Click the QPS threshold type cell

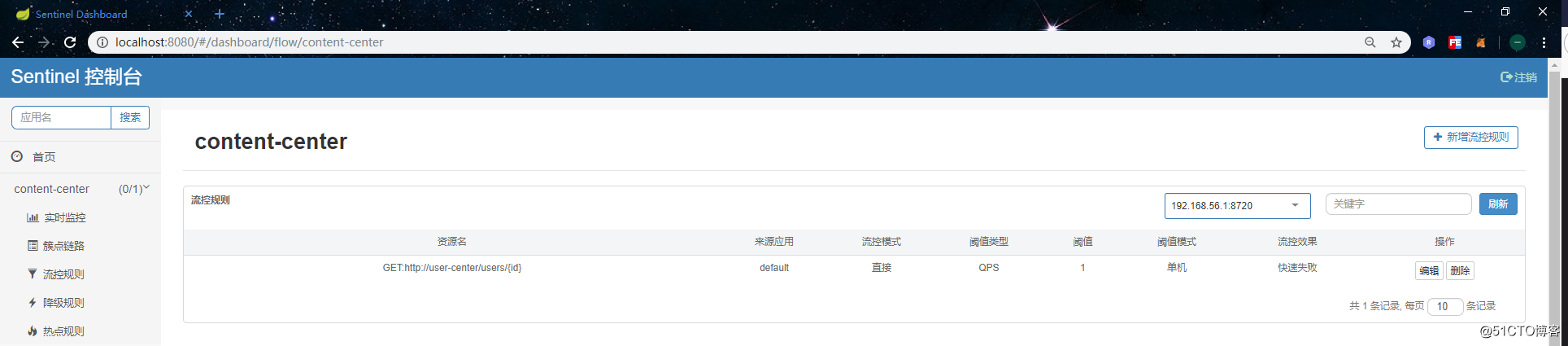(x=989, y=268)
